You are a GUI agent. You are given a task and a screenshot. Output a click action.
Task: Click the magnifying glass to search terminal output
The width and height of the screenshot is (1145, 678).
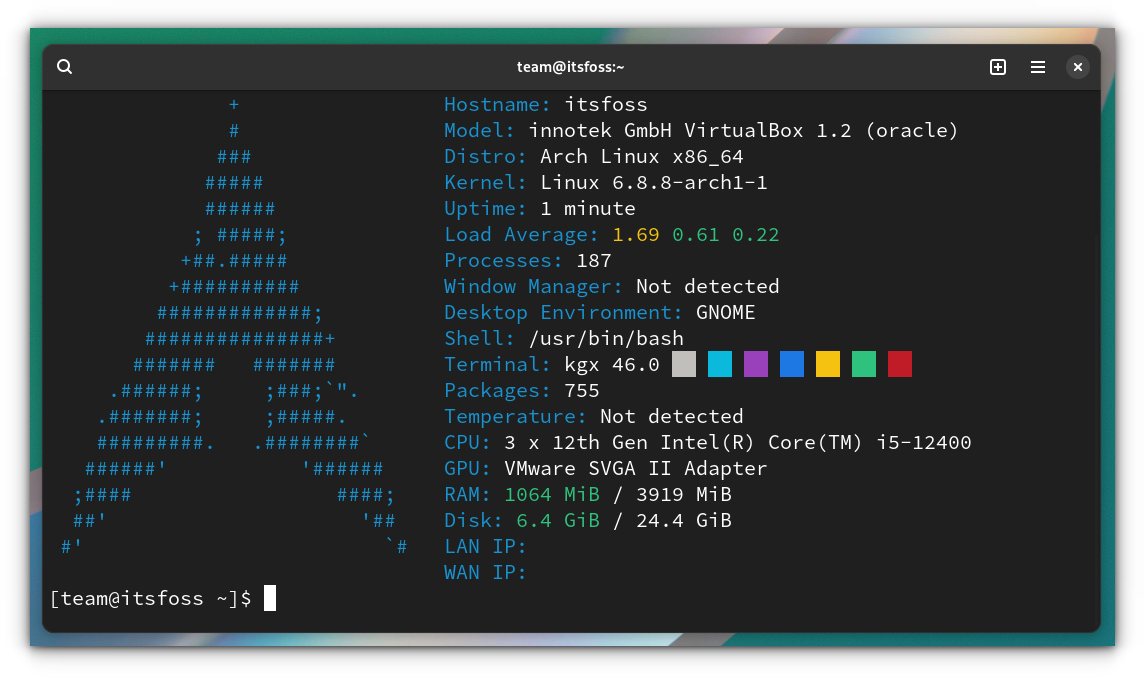64,66
